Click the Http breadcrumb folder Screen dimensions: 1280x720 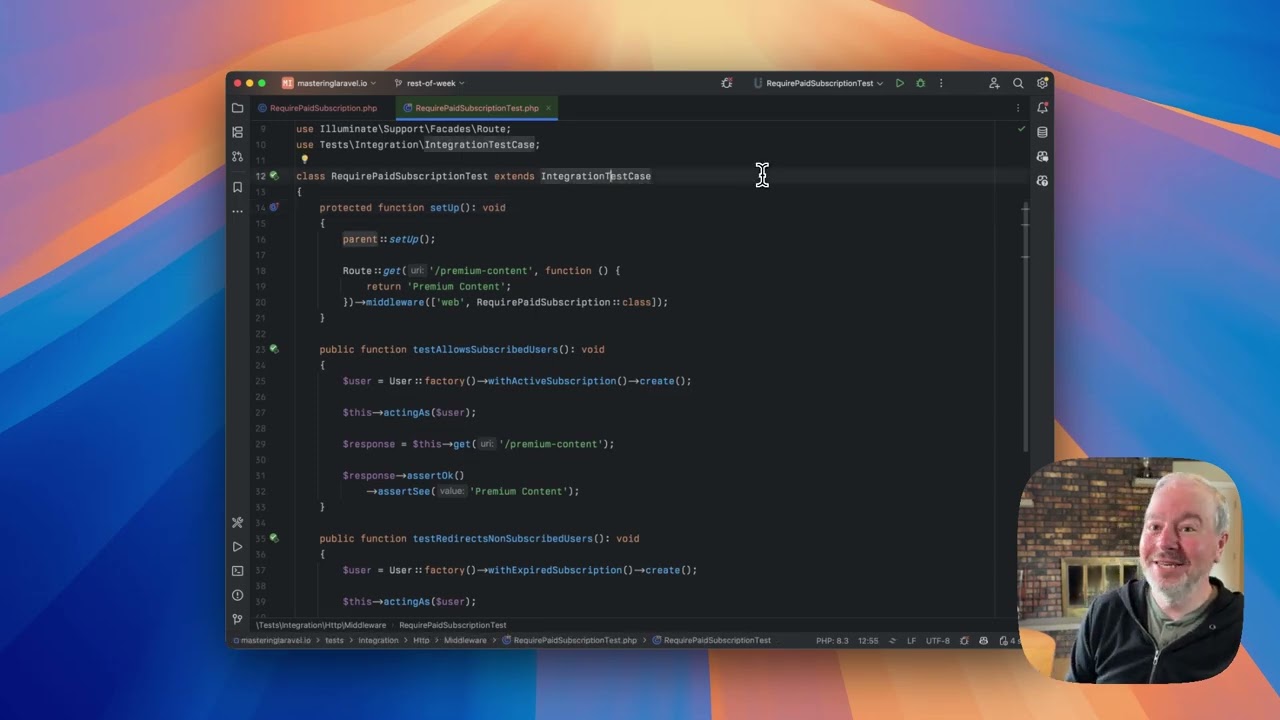(421, 640)
